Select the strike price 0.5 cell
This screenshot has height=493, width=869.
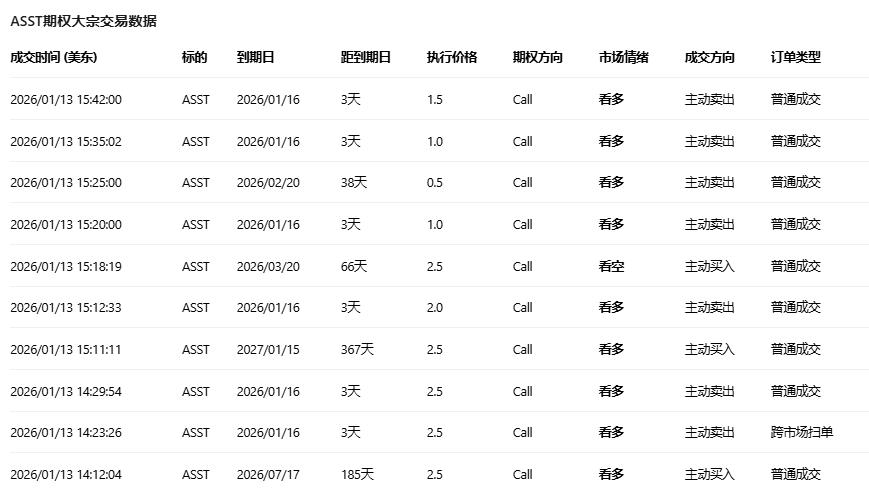click(x=434, y=183)
